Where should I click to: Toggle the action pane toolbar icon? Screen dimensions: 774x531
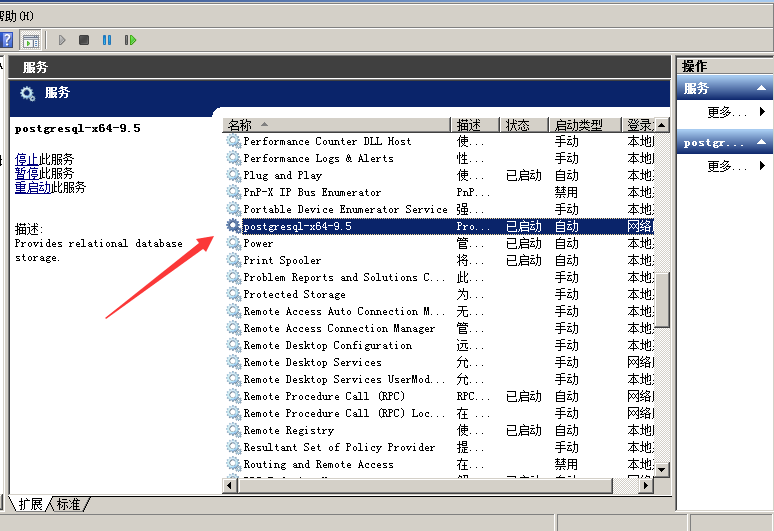pos(31,40)
